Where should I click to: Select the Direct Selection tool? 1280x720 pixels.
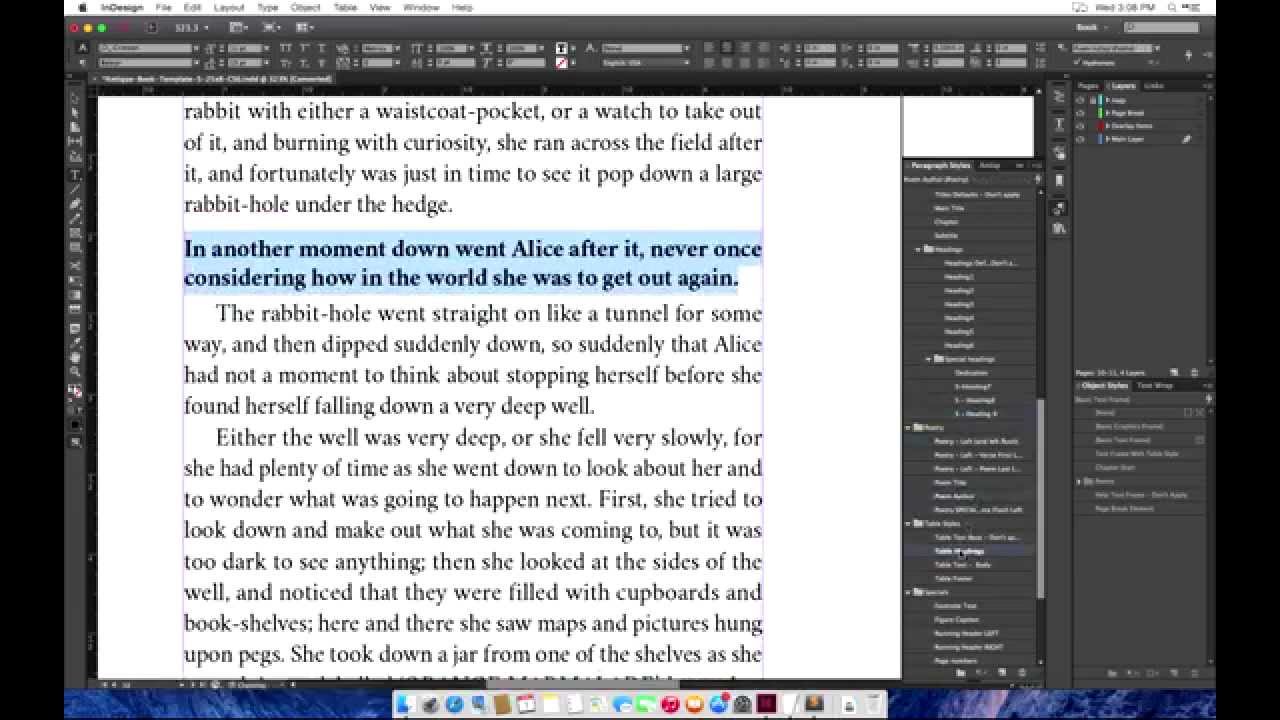(x=75, y=112)
